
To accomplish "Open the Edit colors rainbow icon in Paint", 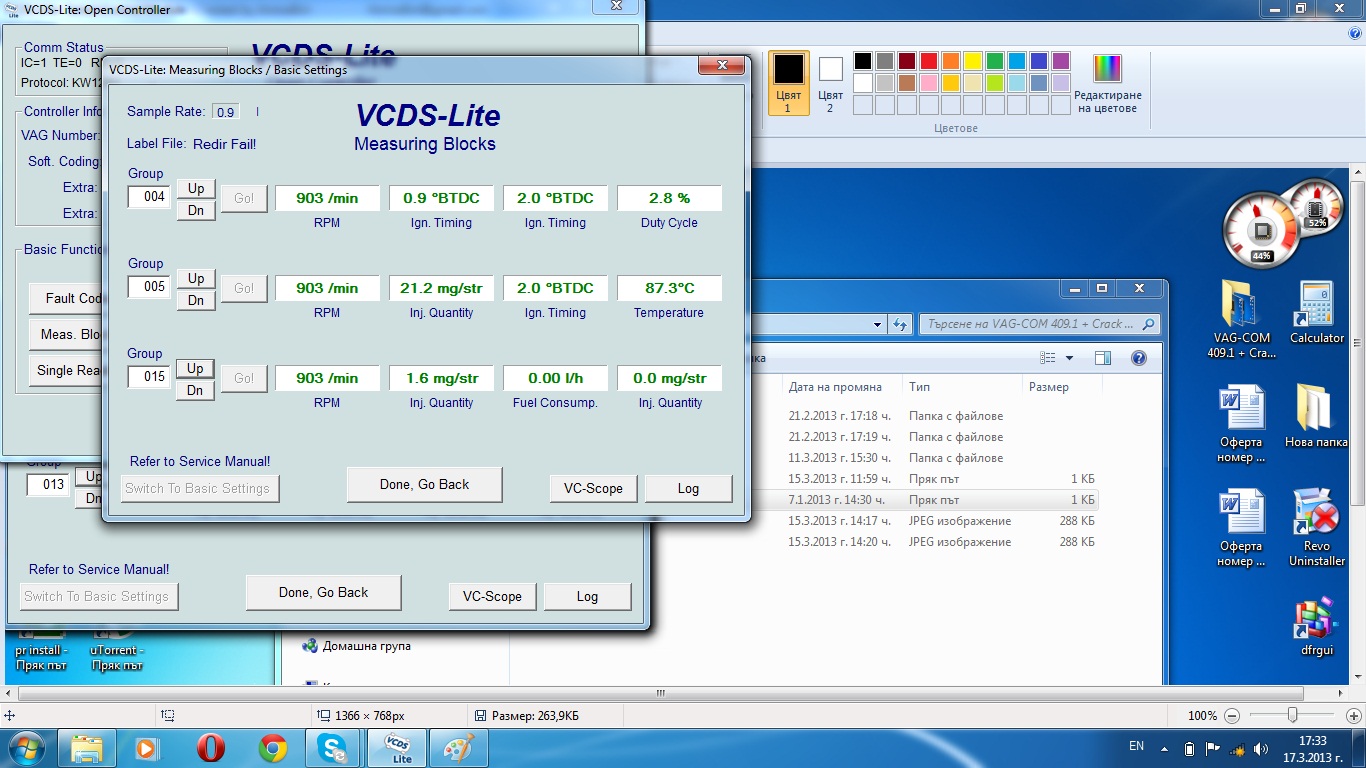I will [x=1107, y=70].
